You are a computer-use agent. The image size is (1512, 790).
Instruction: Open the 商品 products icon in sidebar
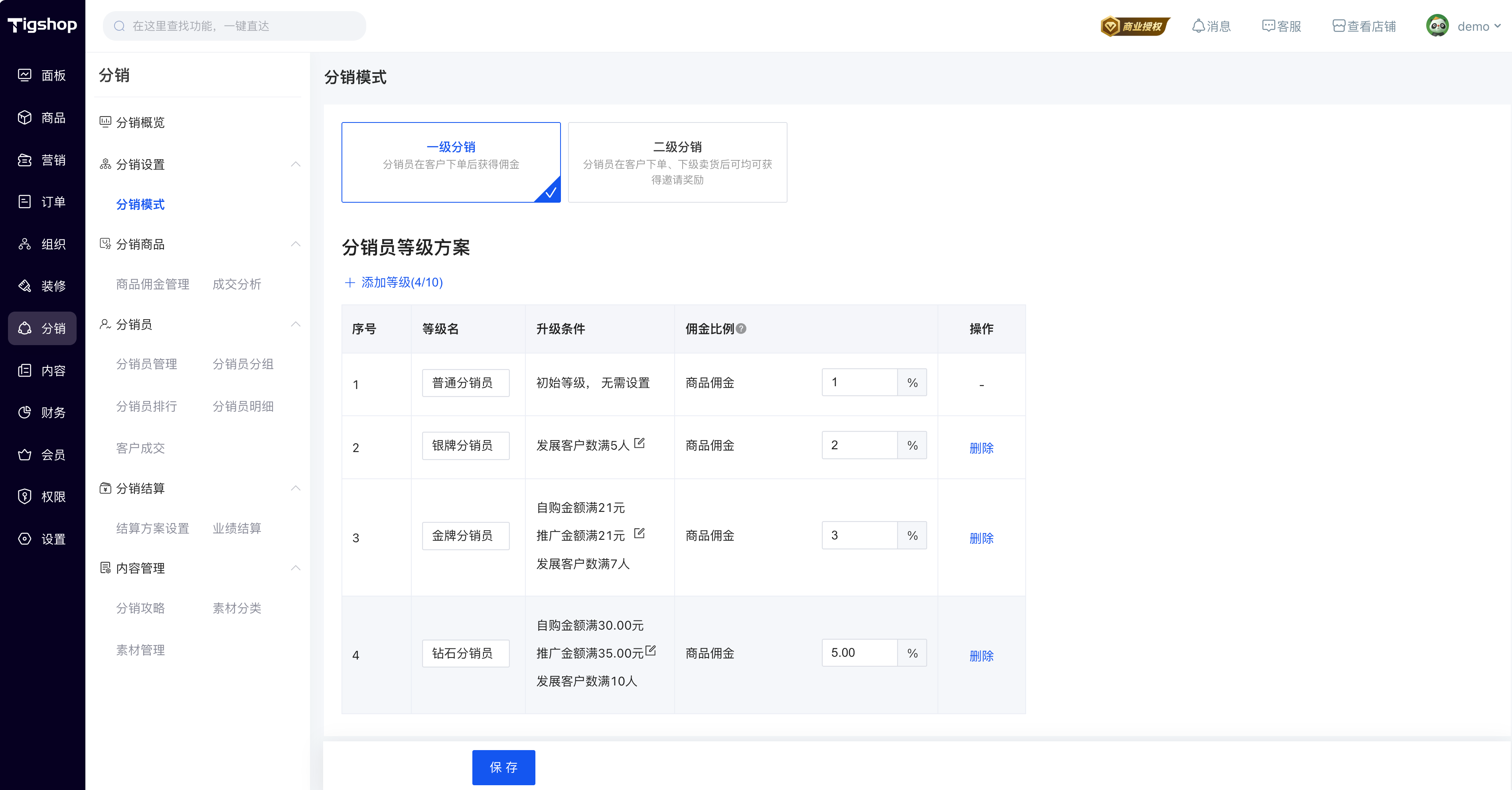point(25,117)
